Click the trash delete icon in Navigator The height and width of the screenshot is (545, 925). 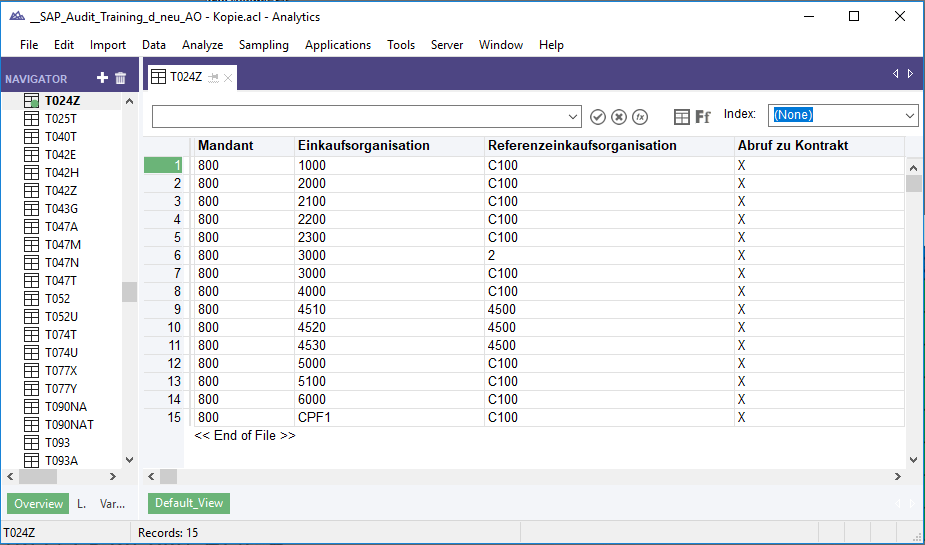click(x=120, y=78)
